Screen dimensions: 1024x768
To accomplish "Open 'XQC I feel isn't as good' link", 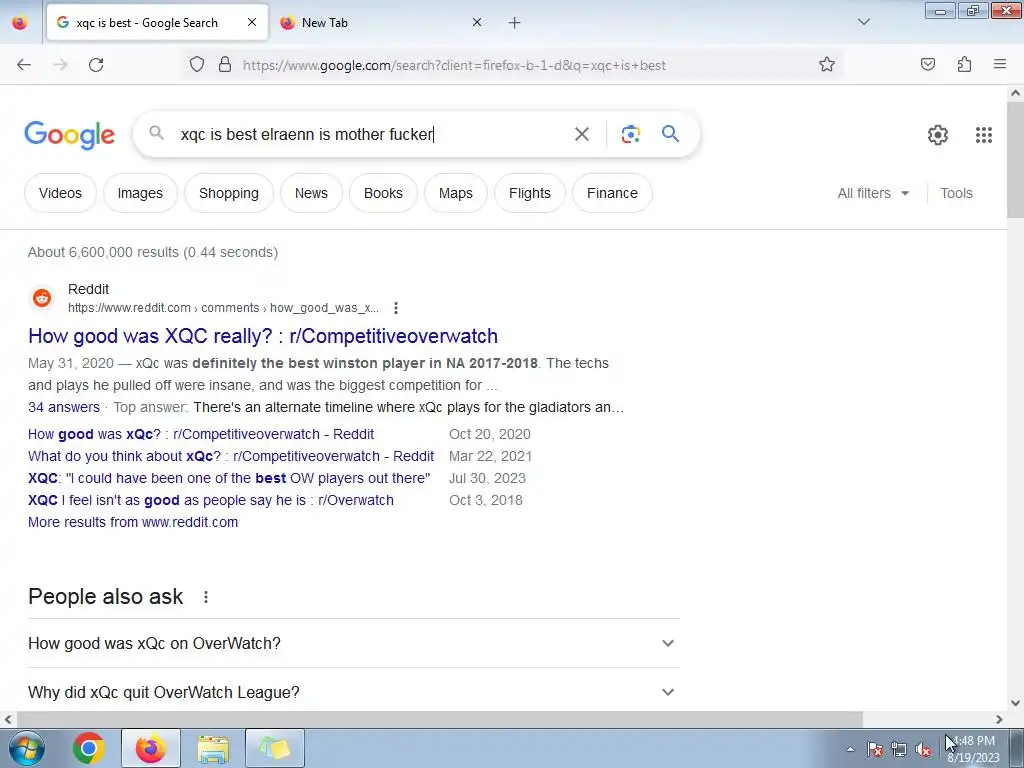I will [211, 500].
